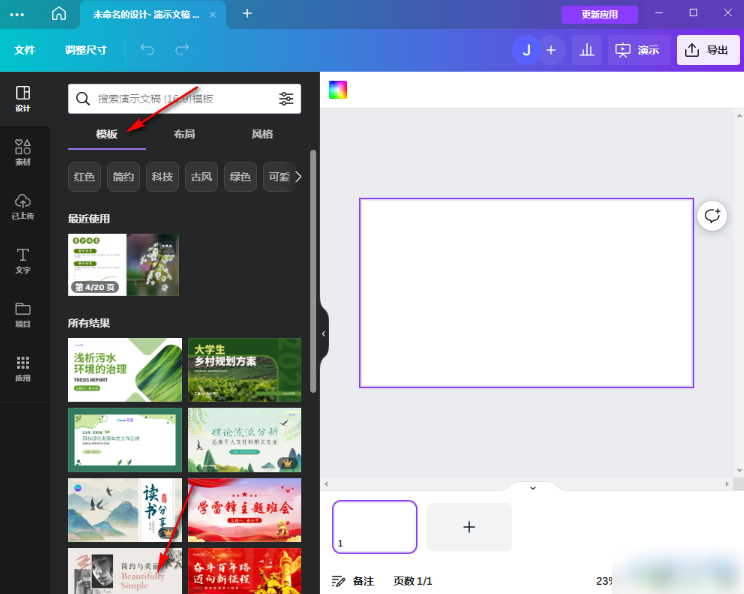Select the 文字 text tool
Viewport: 744px width, 594px height.
click(23, 260)
